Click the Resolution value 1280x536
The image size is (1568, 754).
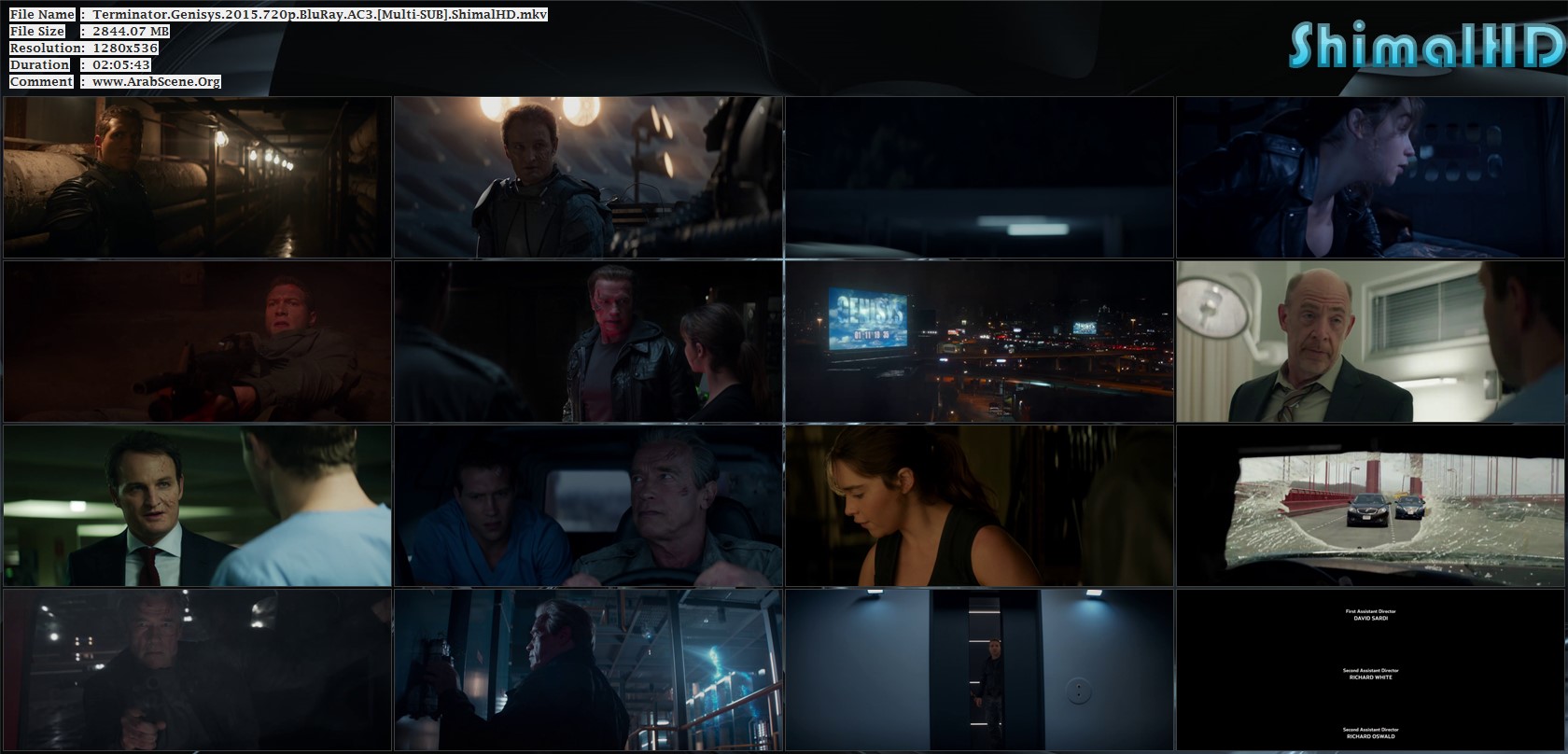[x=125, y=49]
